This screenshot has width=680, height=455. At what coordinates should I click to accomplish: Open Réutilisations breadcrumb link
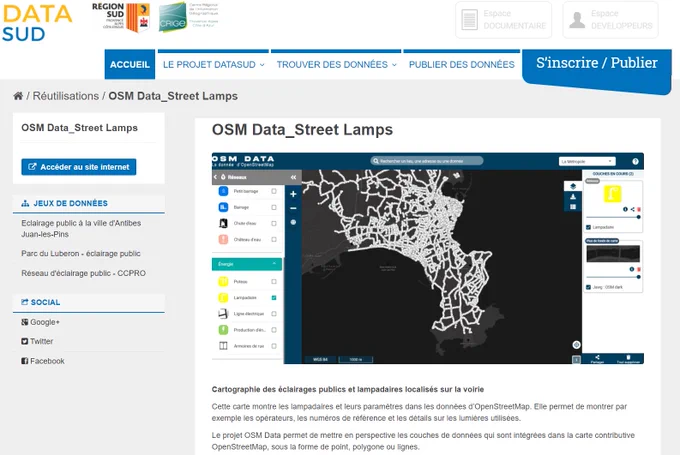pyautogui.click(x=66, y=96)
